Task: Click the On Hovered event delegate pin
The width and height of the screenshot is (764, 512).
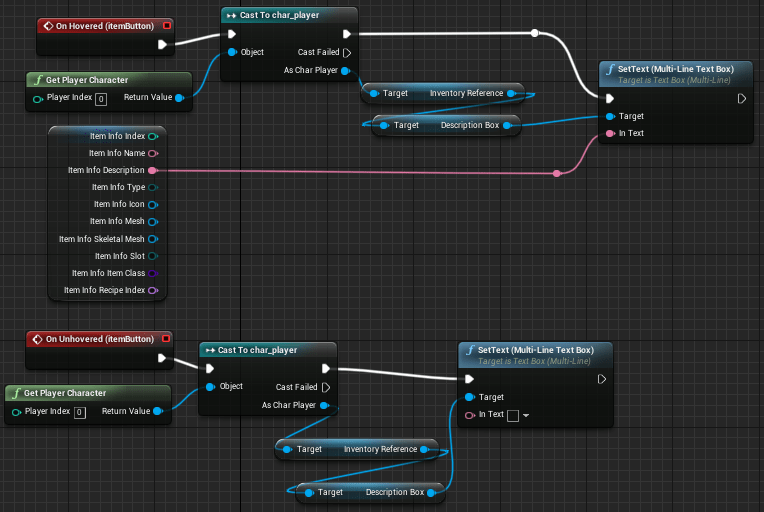Action: tap(166, 24)
